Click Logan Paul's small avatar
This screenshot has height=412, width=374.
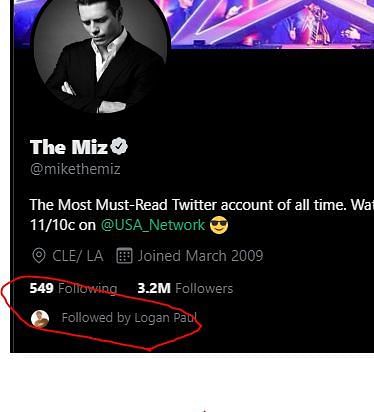(x=40, y=319)
